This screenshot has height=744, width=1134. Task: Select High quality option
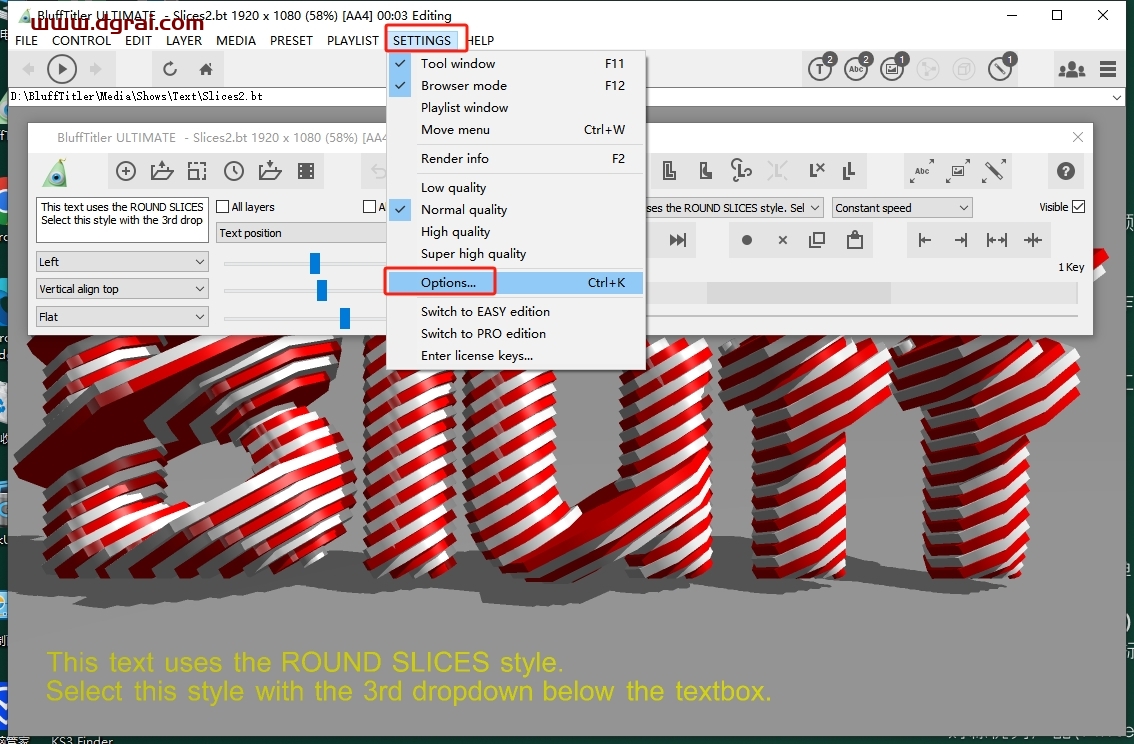(516, 231)
